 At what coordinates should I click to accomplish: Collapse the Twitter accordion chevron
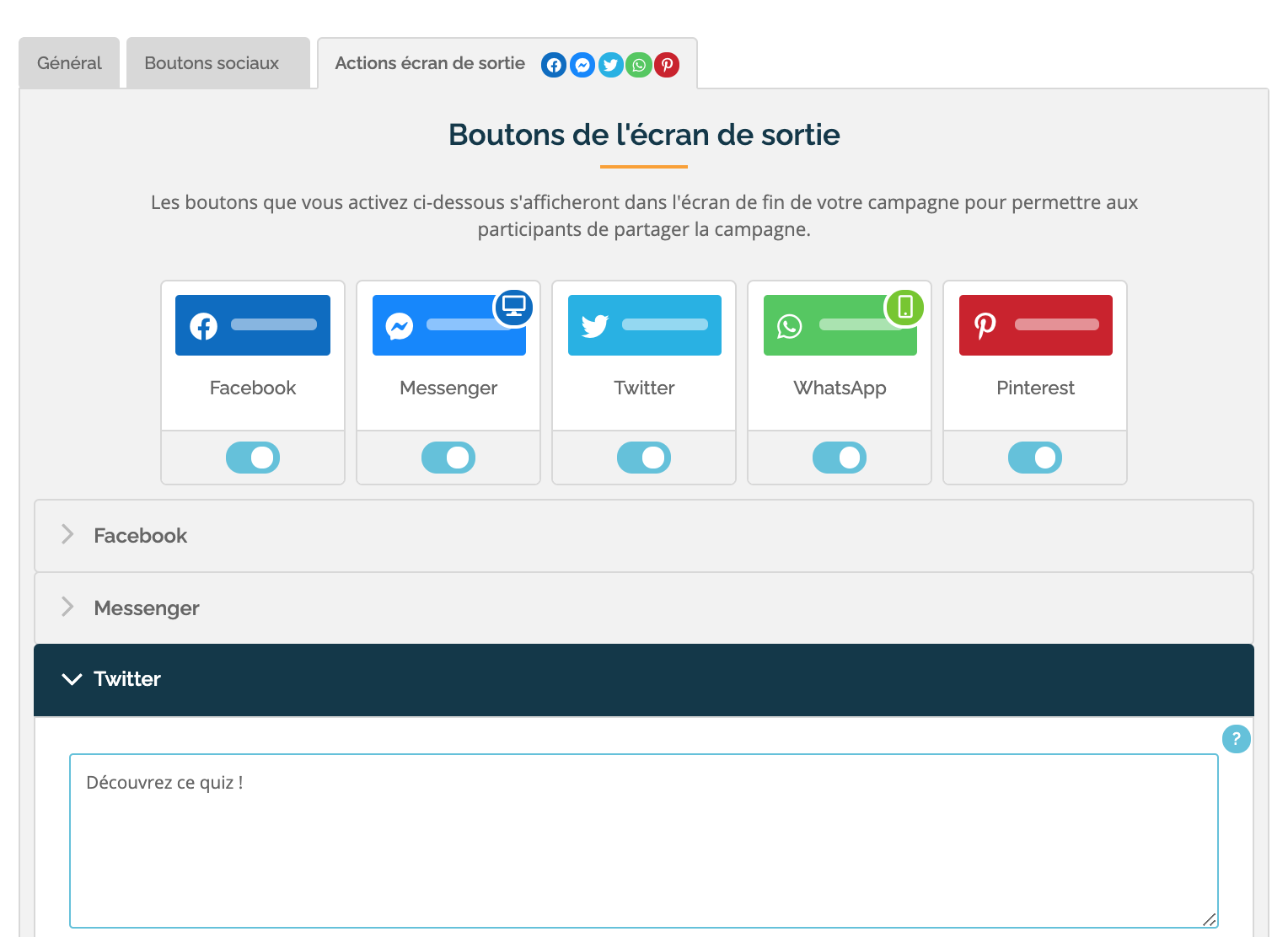(x=72, y=679)
